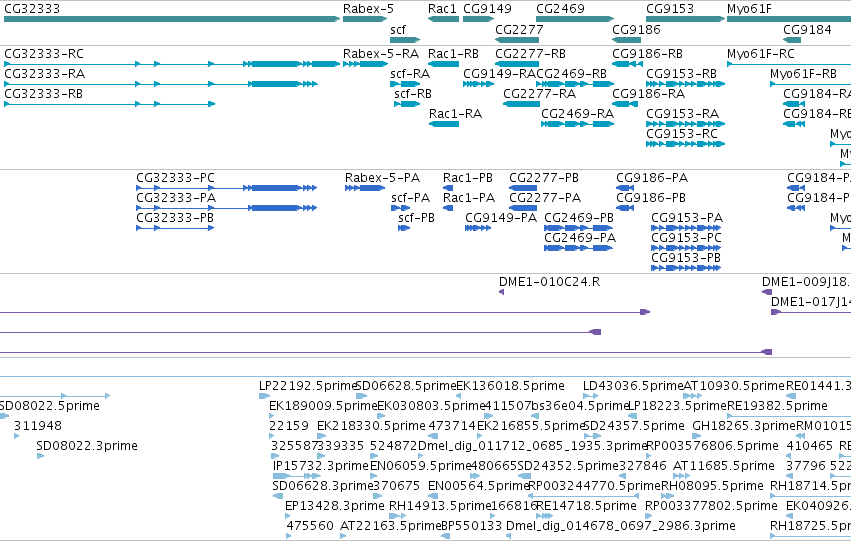Select the CG2469 gene feature
The image size is (851, 541).
point(575,20)
